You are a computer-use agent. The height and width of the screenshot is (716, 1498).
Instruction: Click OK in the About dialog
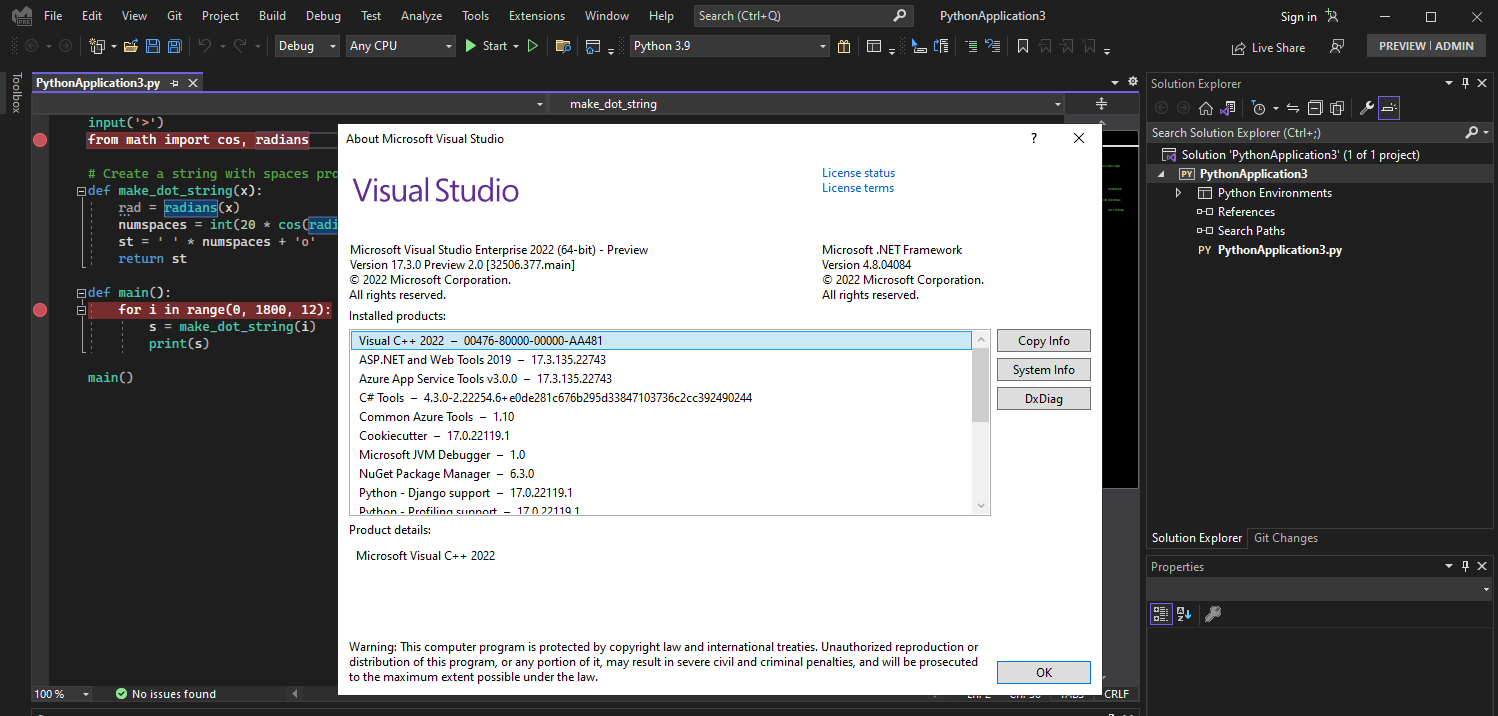tap(1044, 673)
